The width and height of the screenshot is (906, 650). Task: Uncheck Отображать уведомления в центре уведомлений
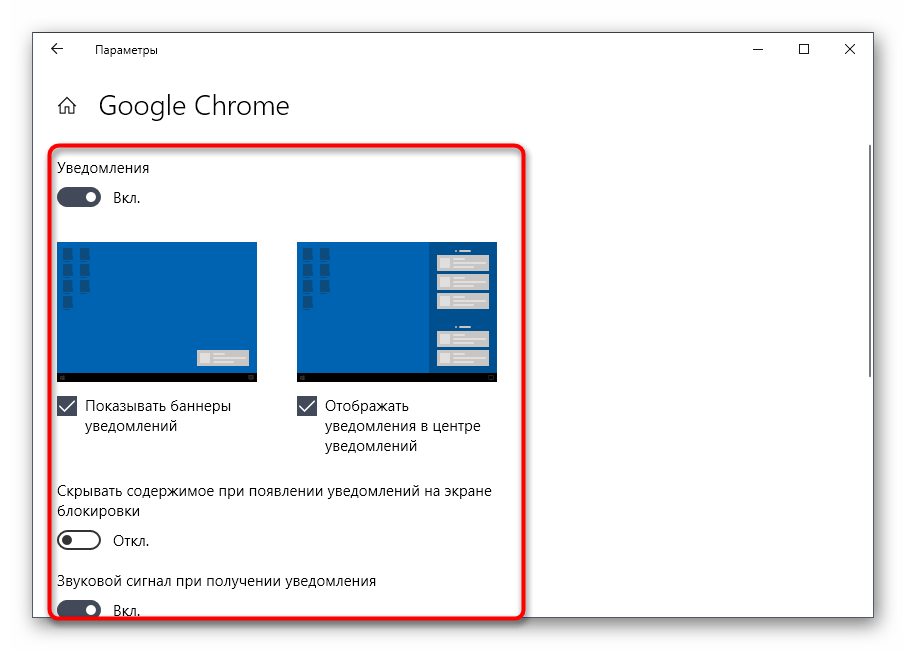(307, 406)
